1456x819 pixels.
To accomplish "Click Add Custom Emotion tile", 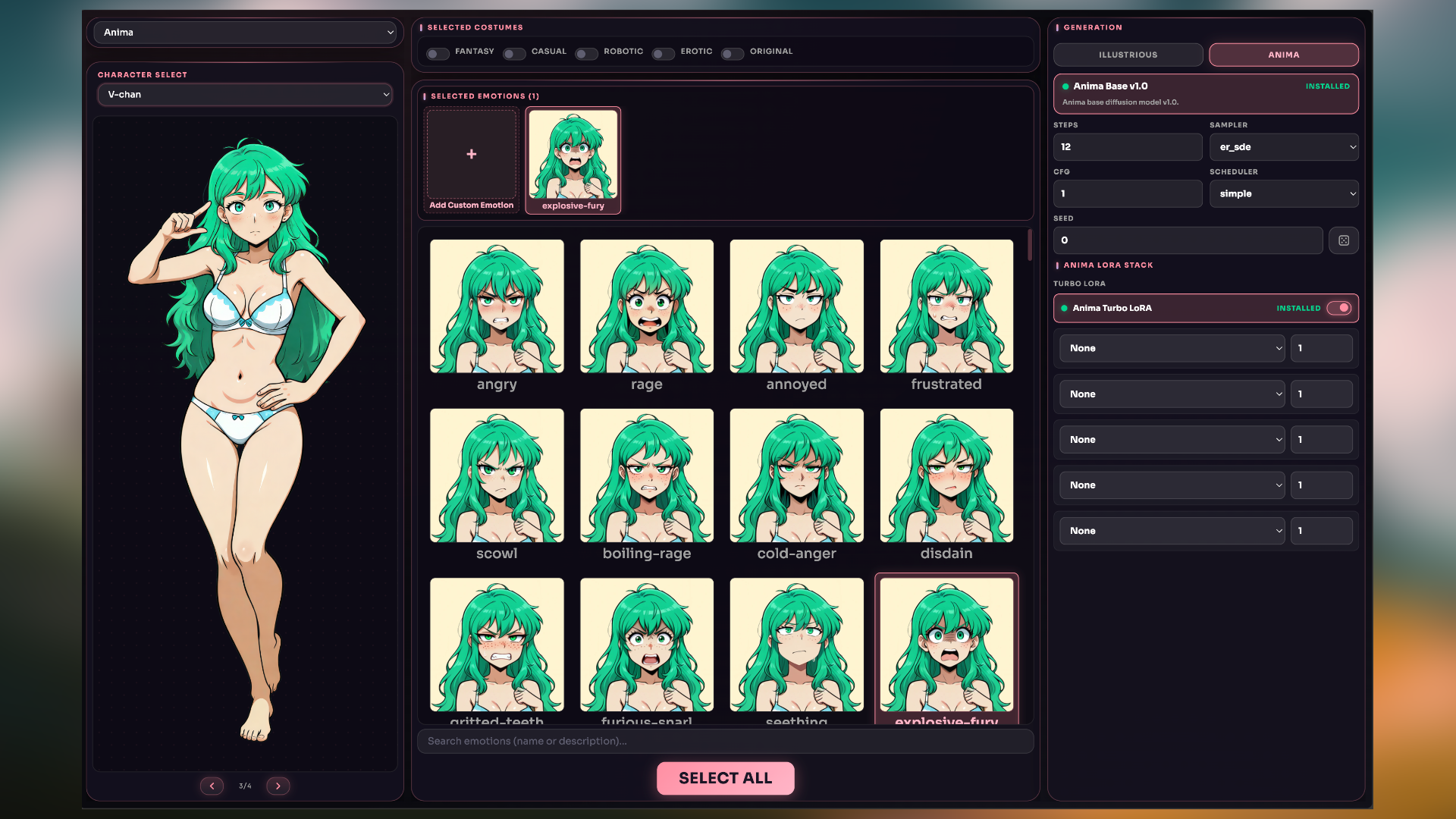I will (472, 160).
